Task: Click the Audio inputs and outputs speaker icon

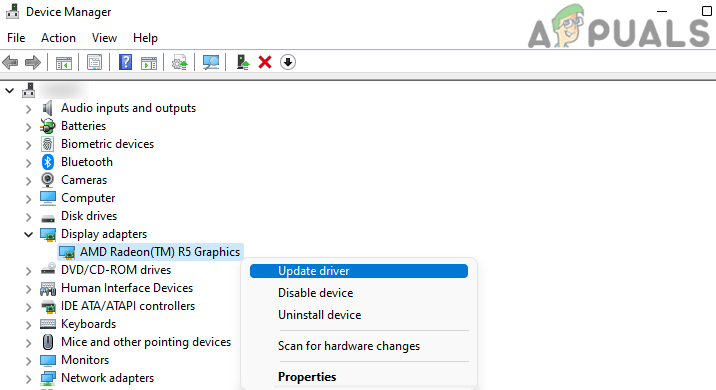Action: (x=47, y=108)
